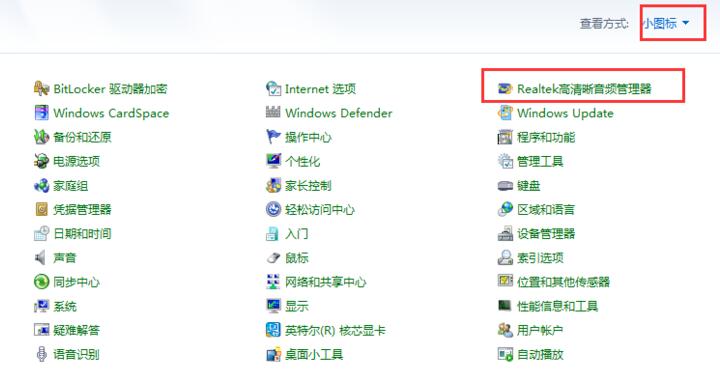Open 显示 link text
720x382 pixels.
tap(297, 306)
